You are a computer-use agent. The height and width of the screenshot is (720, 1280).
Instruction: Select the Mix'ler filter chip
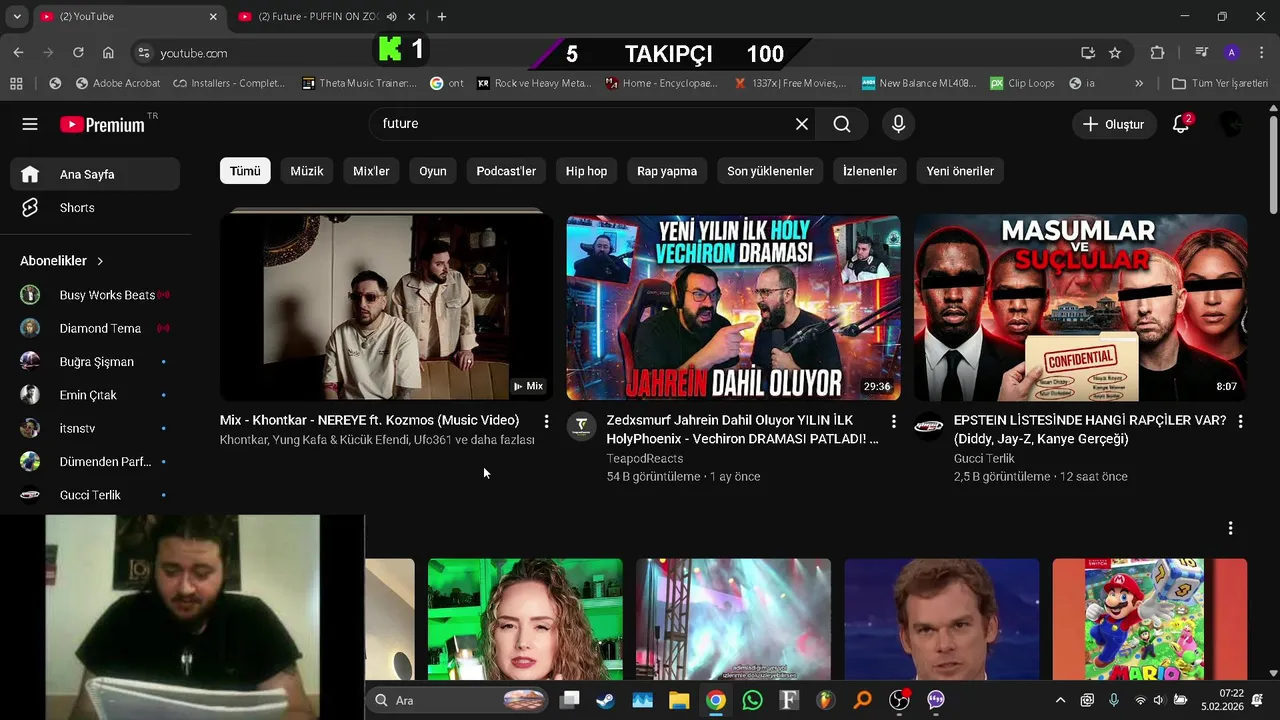coord(371,171)
